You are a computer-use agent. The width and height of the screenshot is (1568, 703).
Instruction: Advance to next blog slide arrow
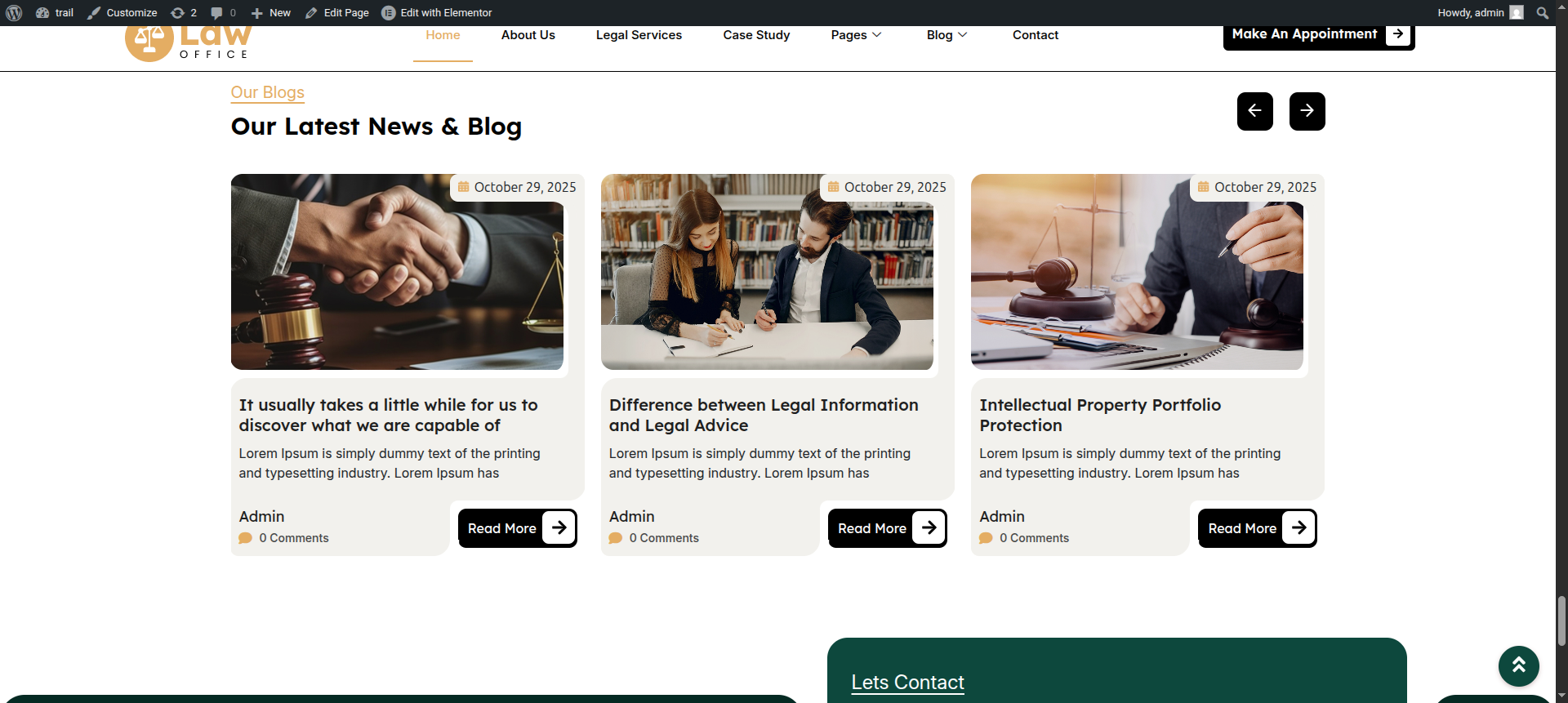1307,111
